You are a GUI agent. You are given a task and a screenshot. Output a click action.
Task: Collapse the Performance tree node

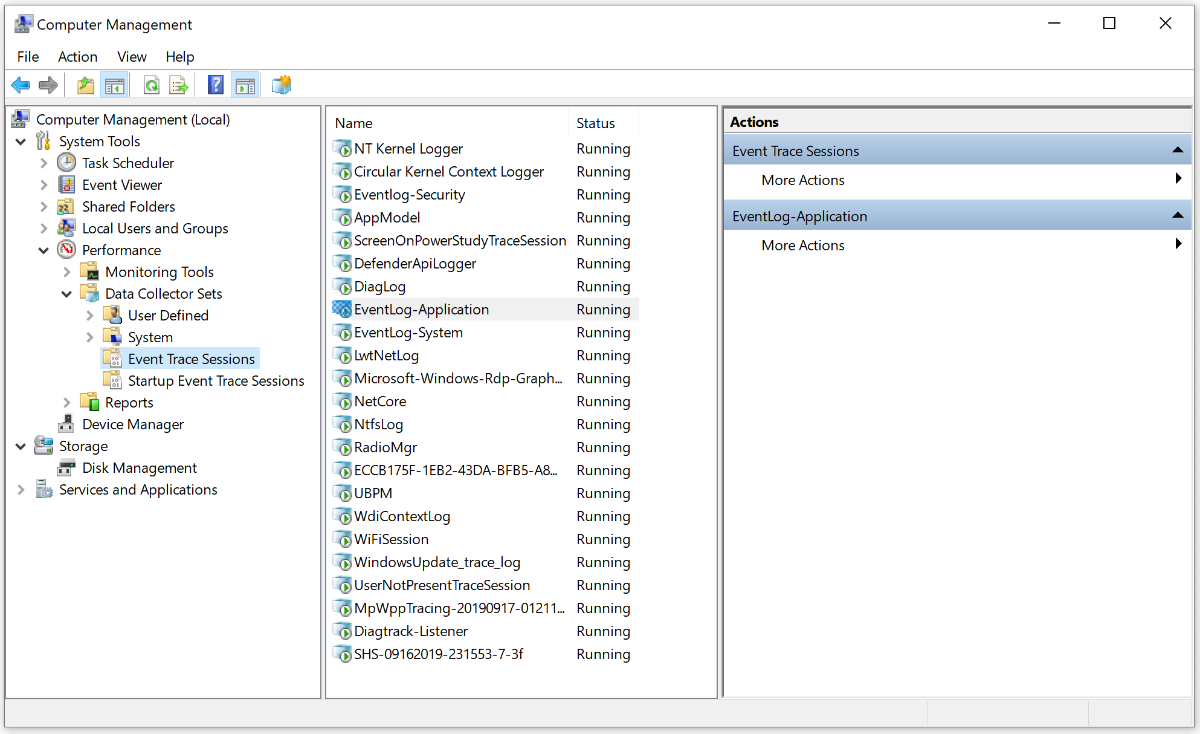44,251
